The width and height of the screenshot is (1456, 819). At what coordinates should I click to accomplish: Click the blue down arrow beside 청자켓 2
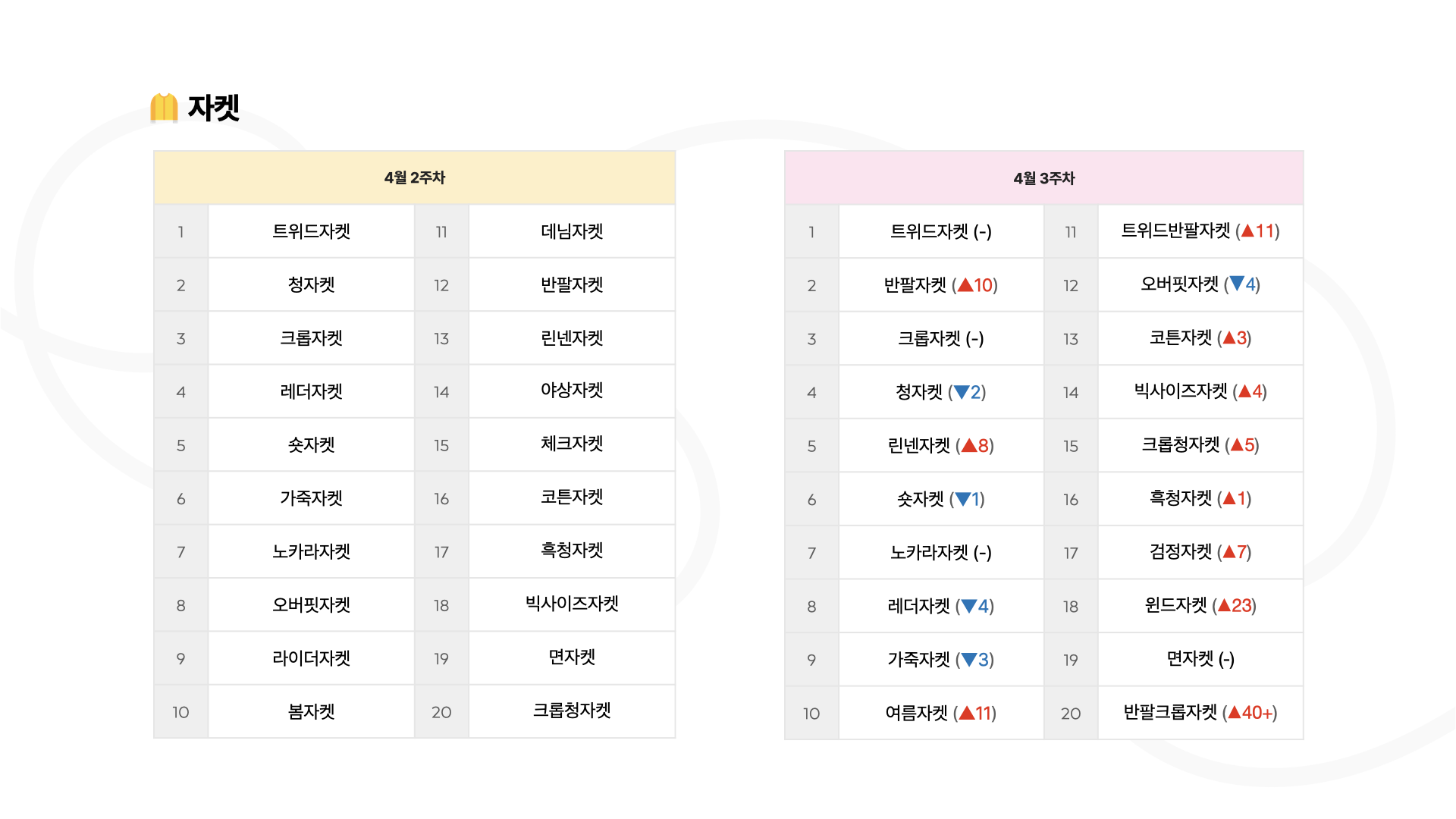962,392
